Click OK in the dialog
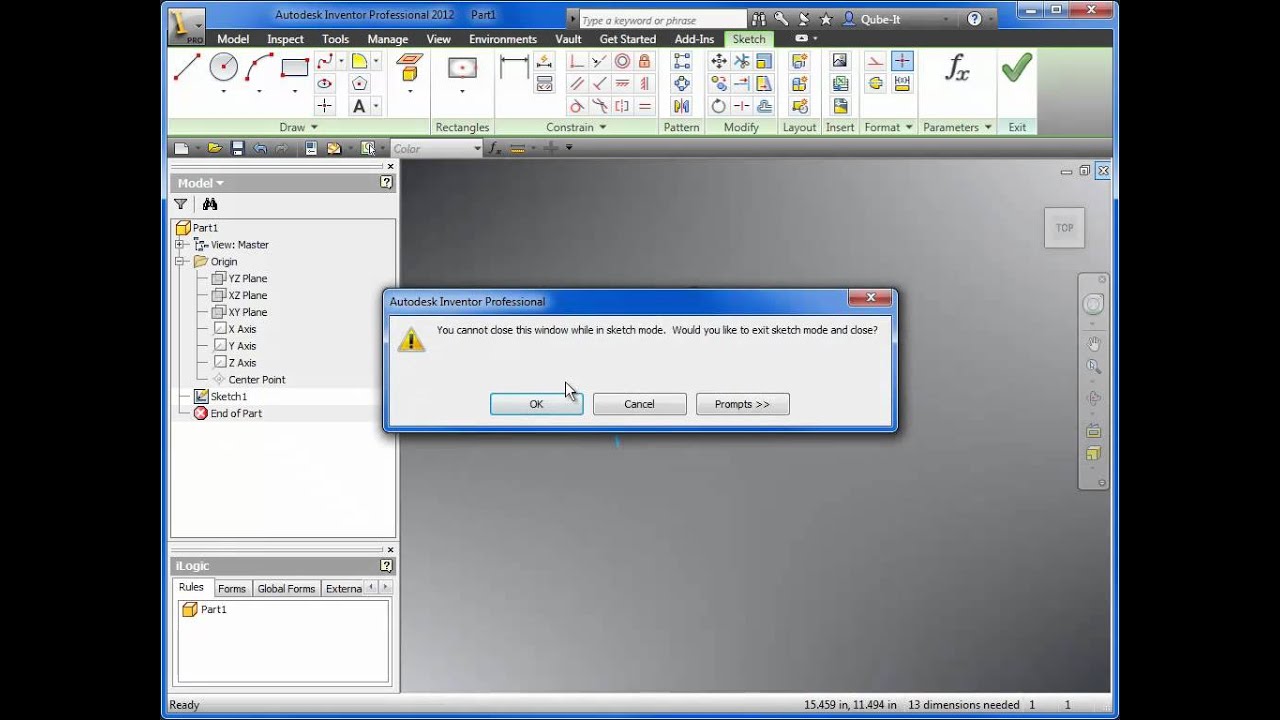This screenshot has width=1280, height=720. click(x=536, y=404)
